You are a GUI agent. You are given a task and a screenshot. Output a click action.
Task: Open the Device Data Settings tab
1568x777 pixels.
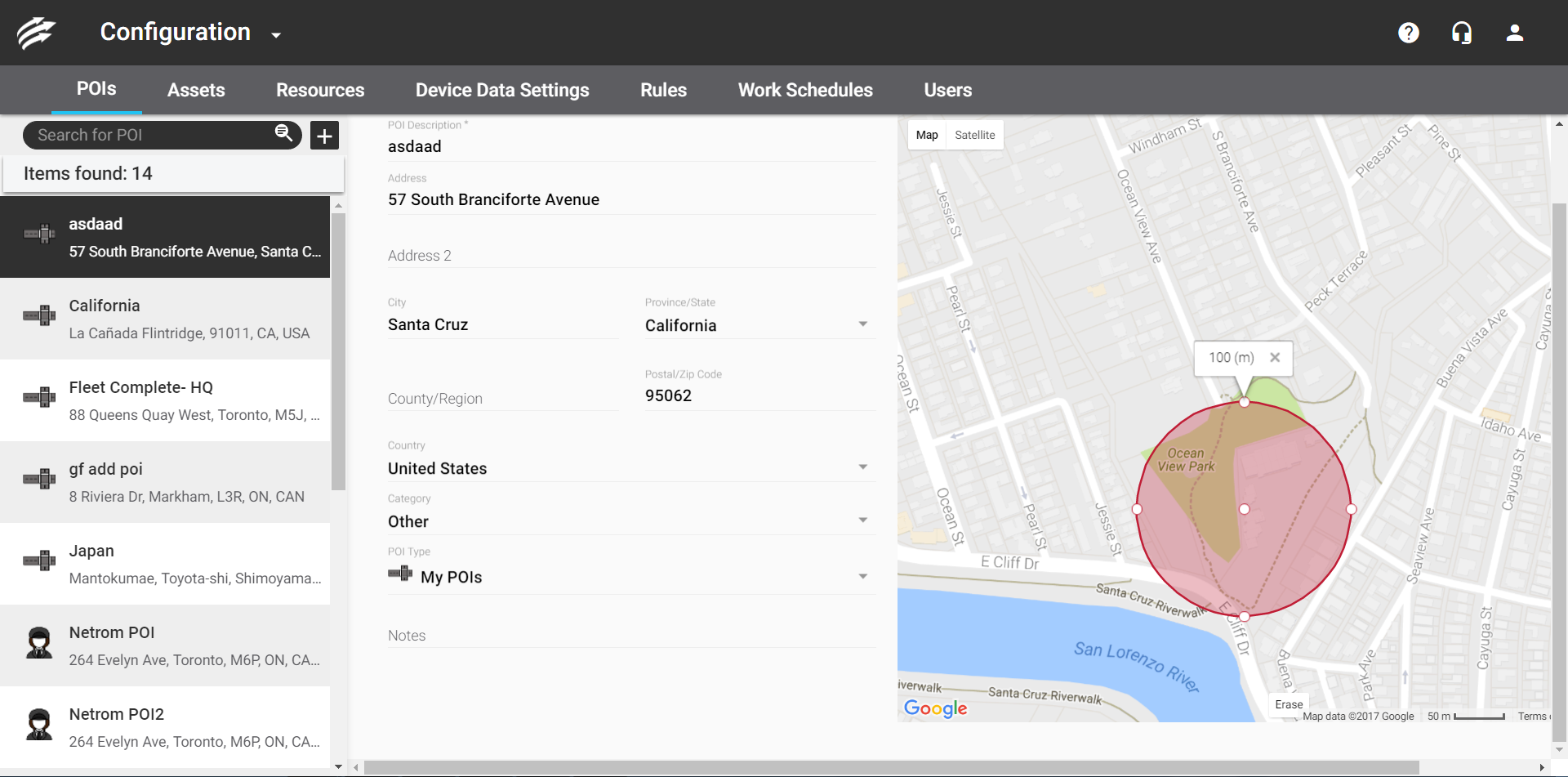(502, 90)
